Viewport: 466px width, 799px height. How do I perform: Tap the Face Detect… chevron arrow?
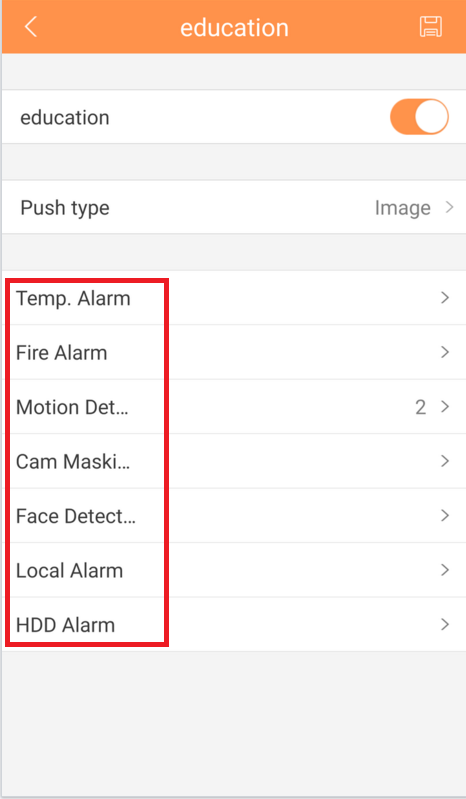click(445, 516)
